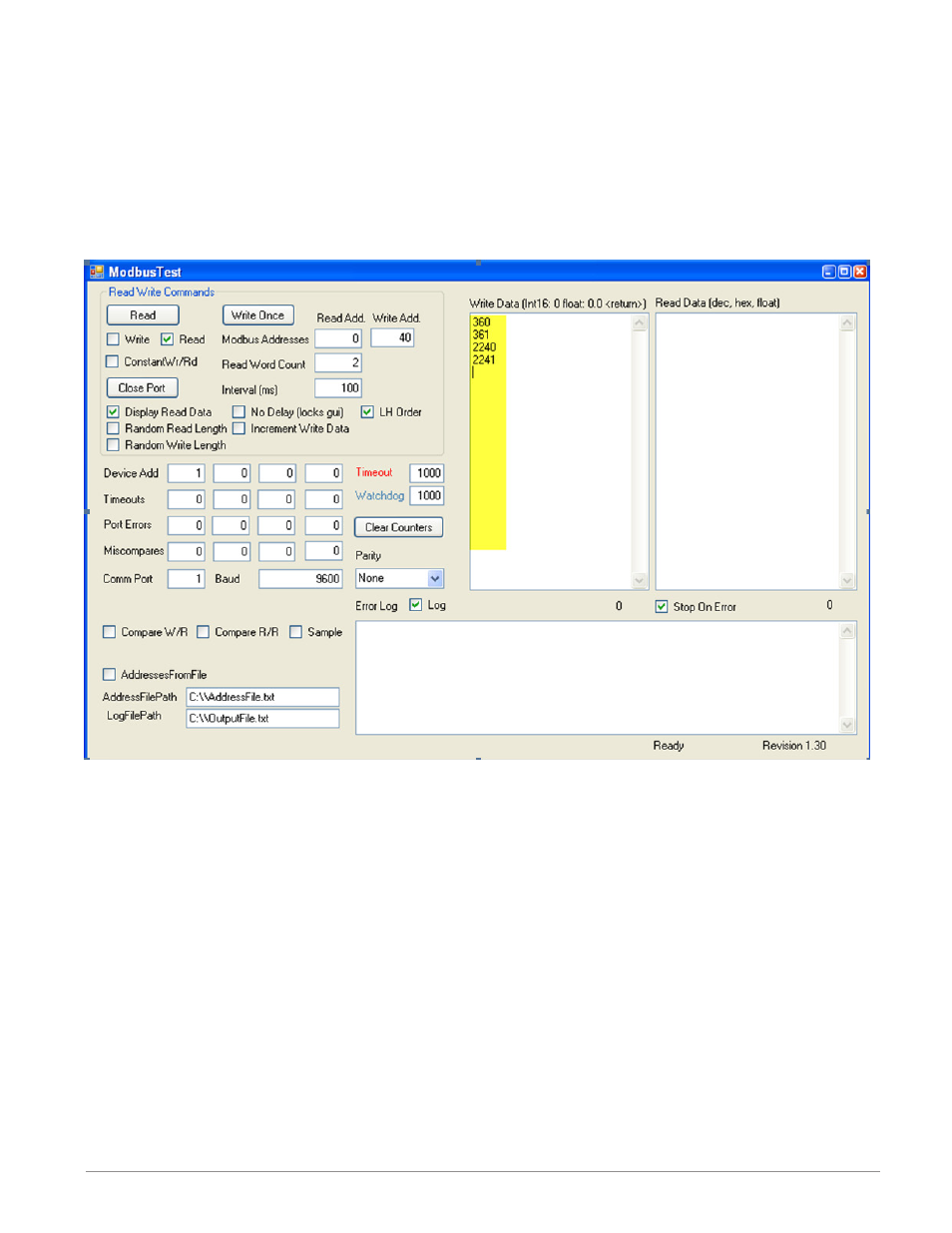Click the Read Add. address field
The height and width of the screenshot is (1233, 952).
point(338,339)
